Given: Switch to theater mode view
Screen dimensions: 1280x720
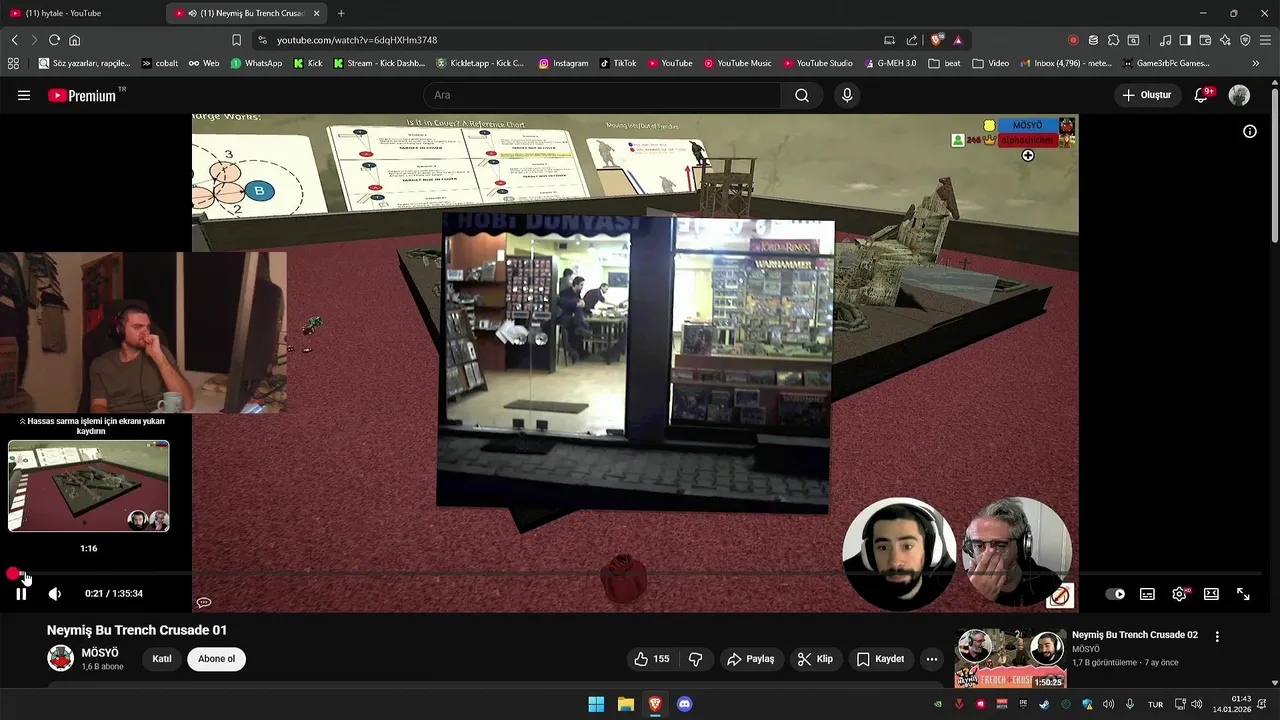Looking at the screenshot, I should tap(1211, 594).
